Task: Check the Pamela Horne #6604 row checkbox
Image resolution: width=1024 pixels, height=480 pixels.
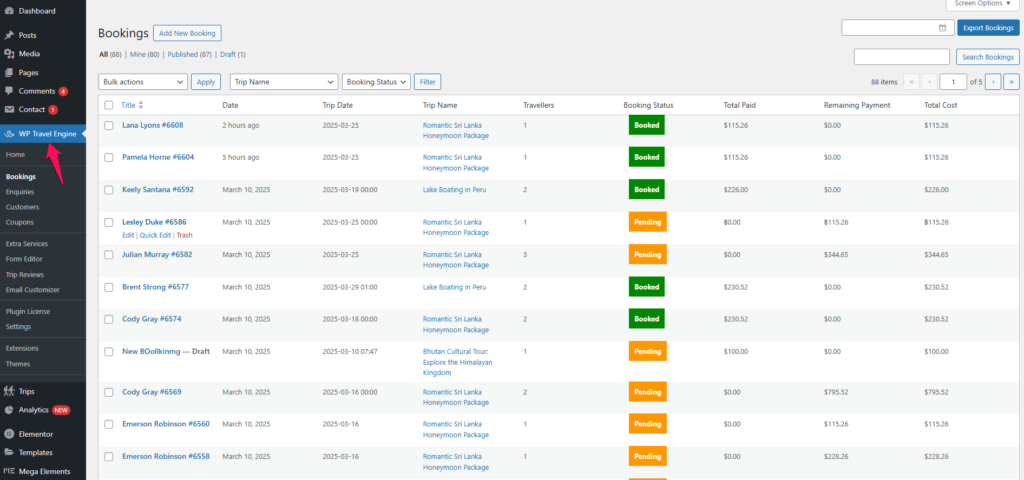Action: coord(108,157)
